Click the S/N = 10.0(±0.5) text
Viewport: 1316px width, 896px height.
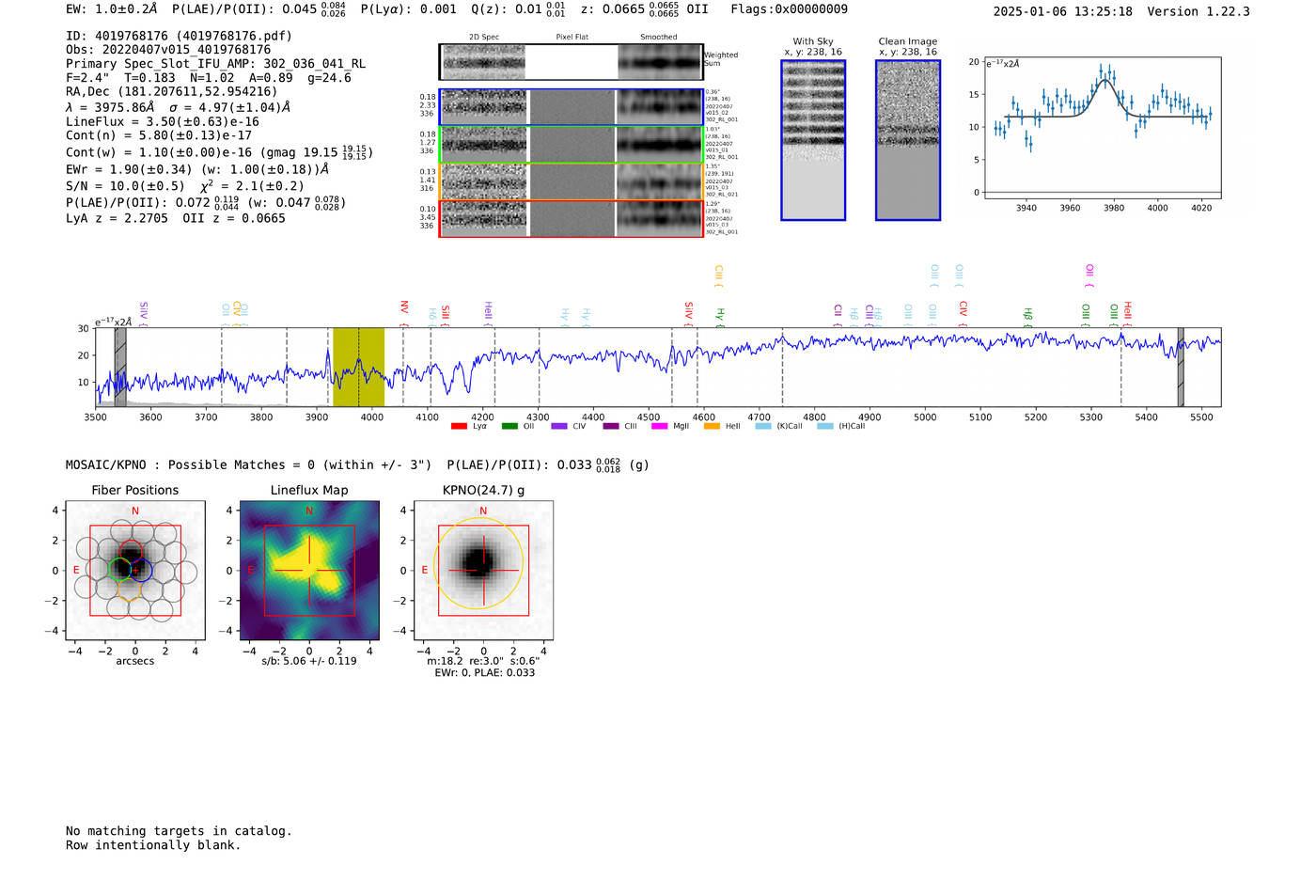tap(125, 186)
